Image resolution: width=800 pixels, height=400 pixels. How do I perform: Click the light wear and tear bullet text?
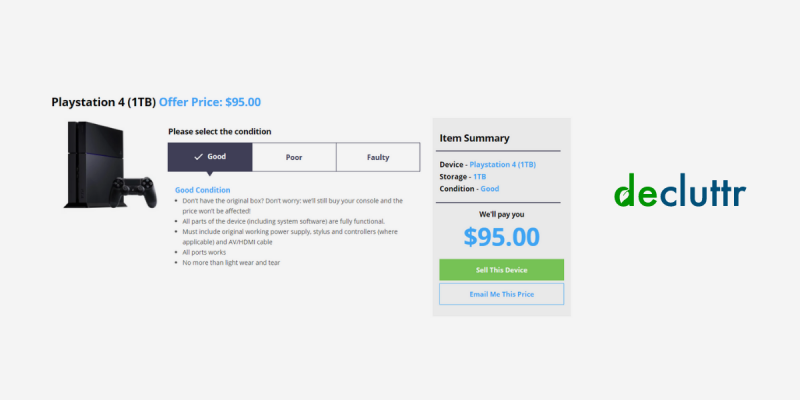pos(231,263)
